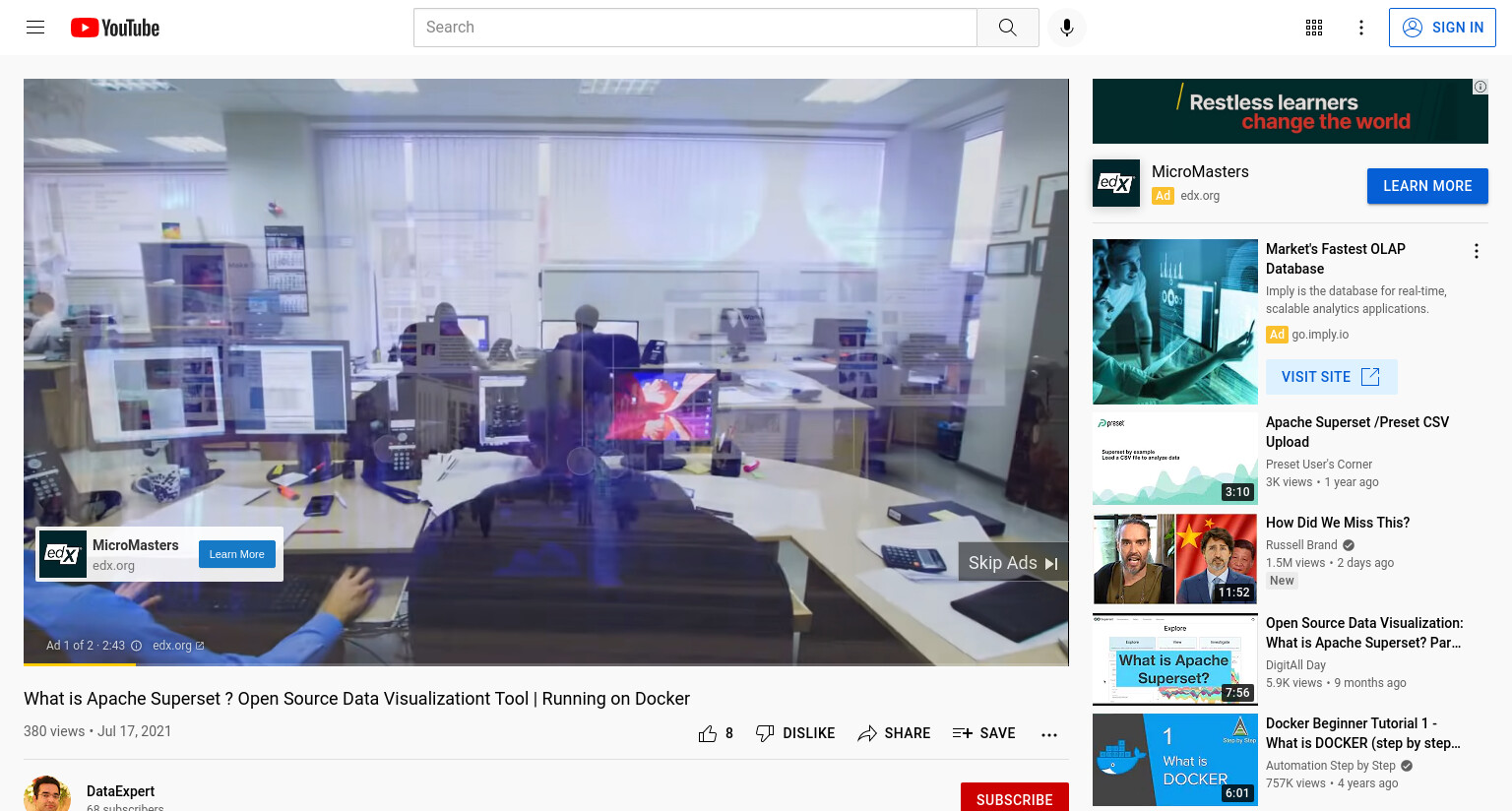The height and width of the screenshot is (811, 1512).
Task: Click the video title about Apache Superset
Action: 356,699
